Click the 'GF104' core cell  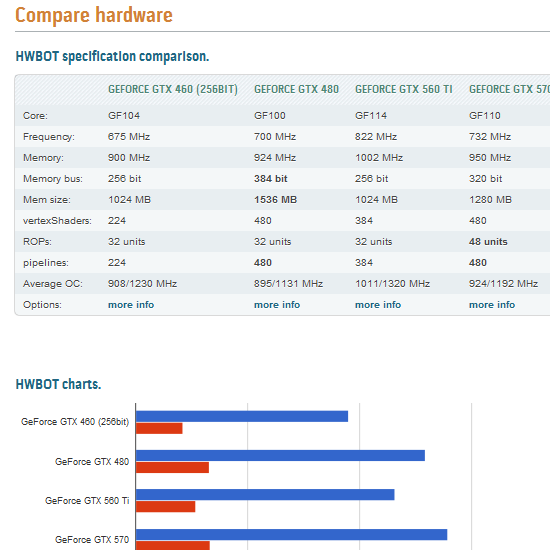tap(124, 115)
